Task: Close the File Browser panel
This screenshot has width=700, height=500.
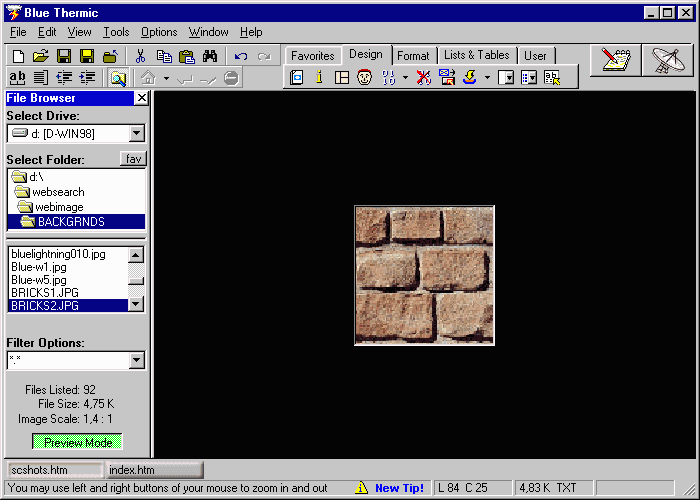Action: (142, 98)
